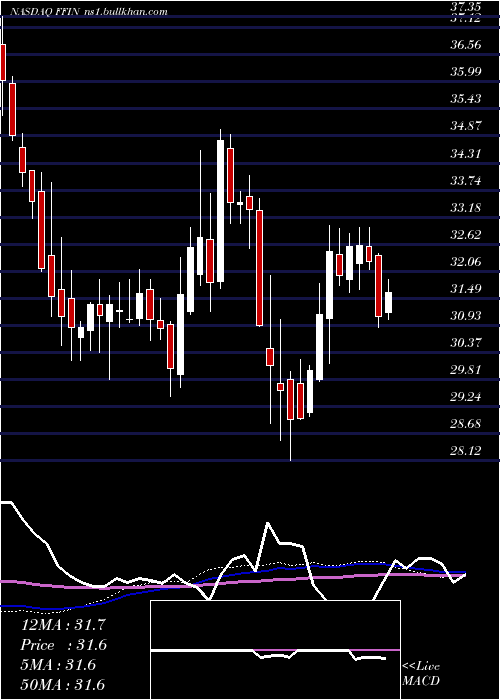Image resolution: width=500 pixels, height=700 pixels.
Task: Click the 34.31 price axis label
Action: coord(466,153)
